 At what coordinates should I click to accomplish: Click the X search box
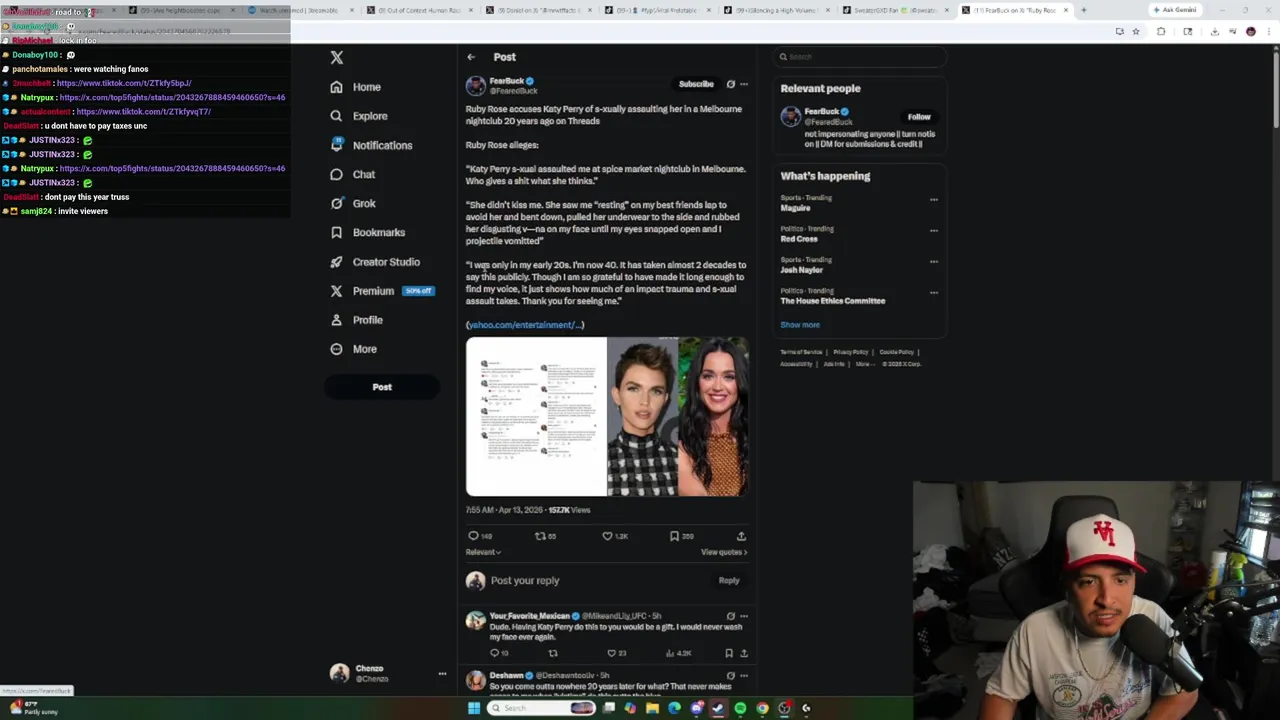coord(858,57)
